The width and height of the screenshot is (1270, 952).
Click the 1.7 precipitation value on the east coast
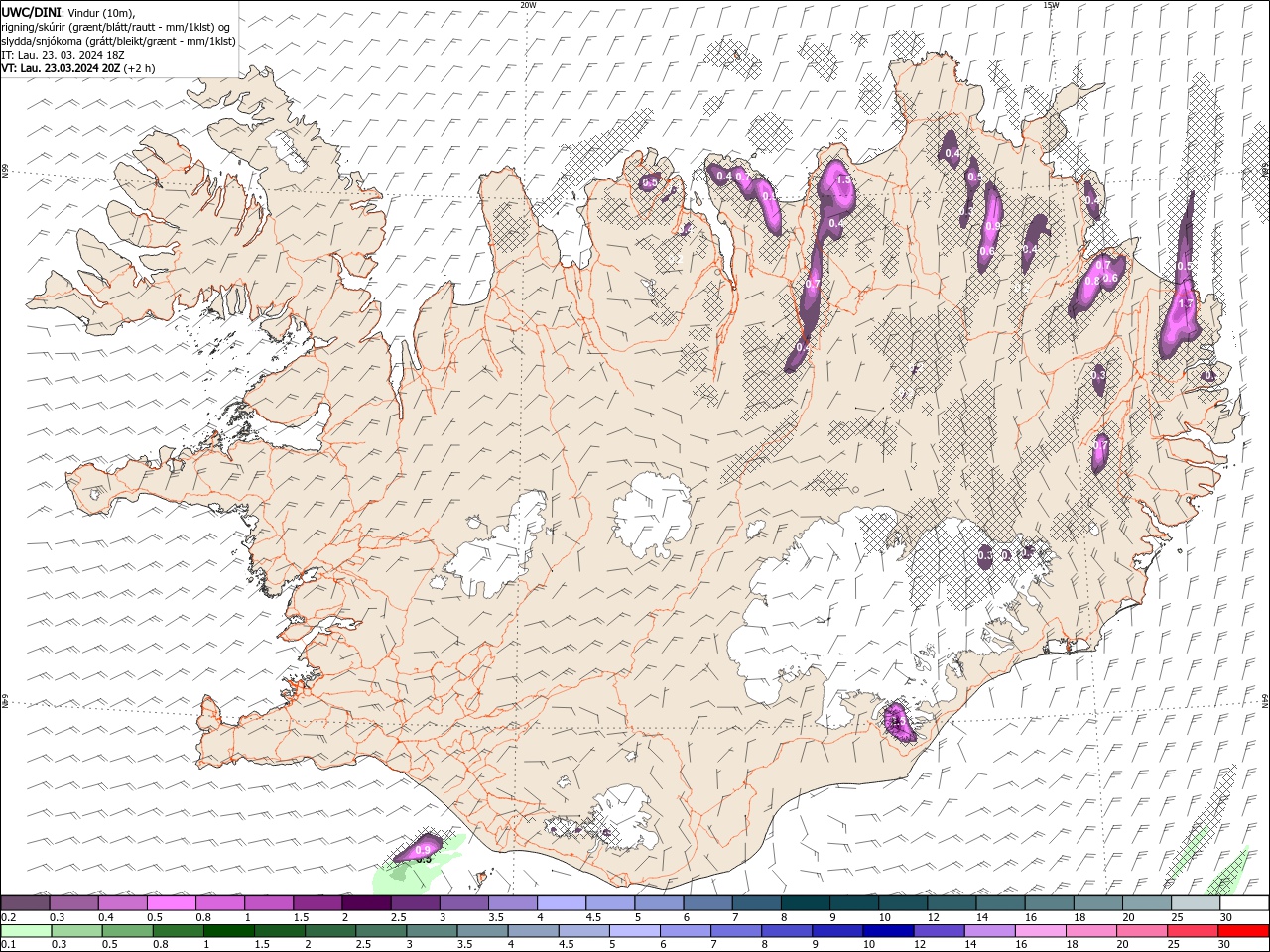(x=1184, y=304)
